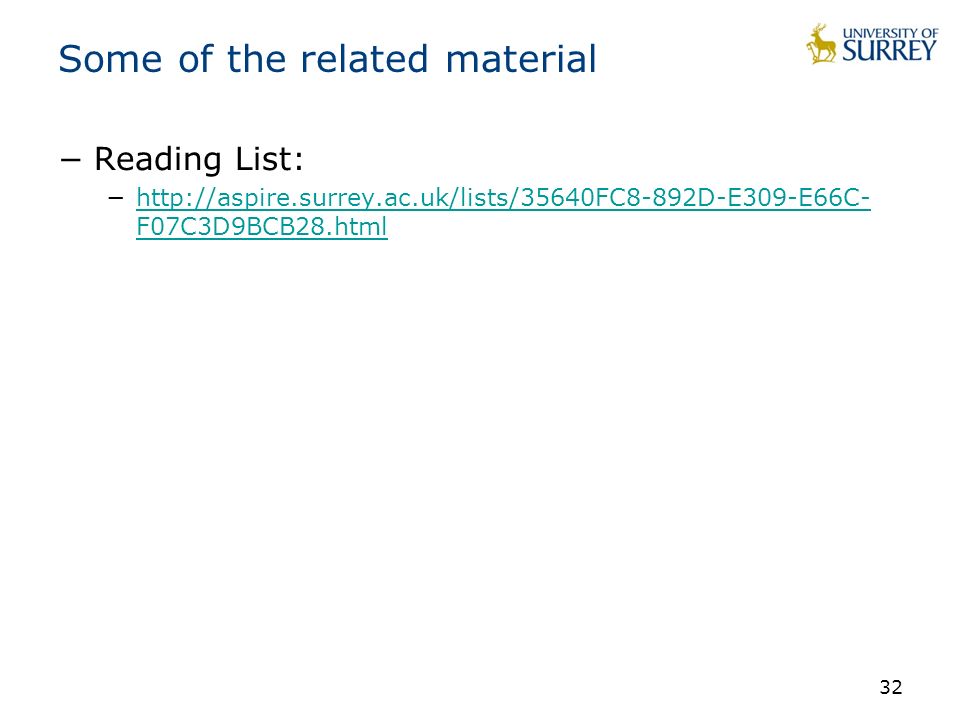Click the F07C3D9BCB28.html link line
Image resolution: width=960 pixels, height=720 pixels.
[261, 227]
